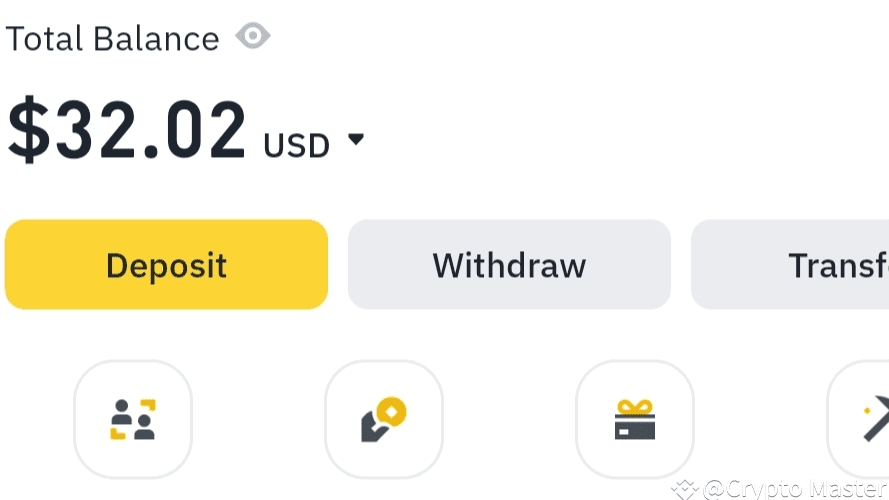This screenshot has width=889, height=500.
Task: Click the USD currency label
Action: [296, 146]
